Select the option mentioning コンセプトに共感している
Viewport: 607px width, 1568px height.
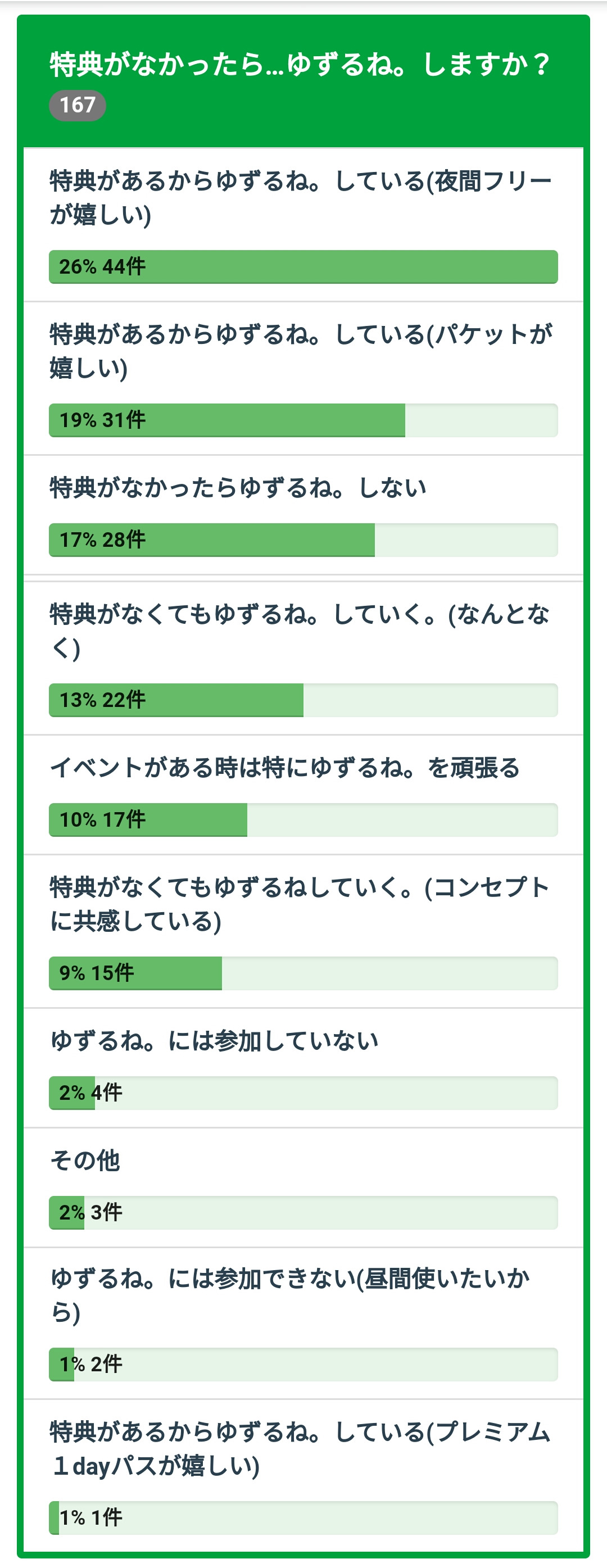click(x=300, y=904)
